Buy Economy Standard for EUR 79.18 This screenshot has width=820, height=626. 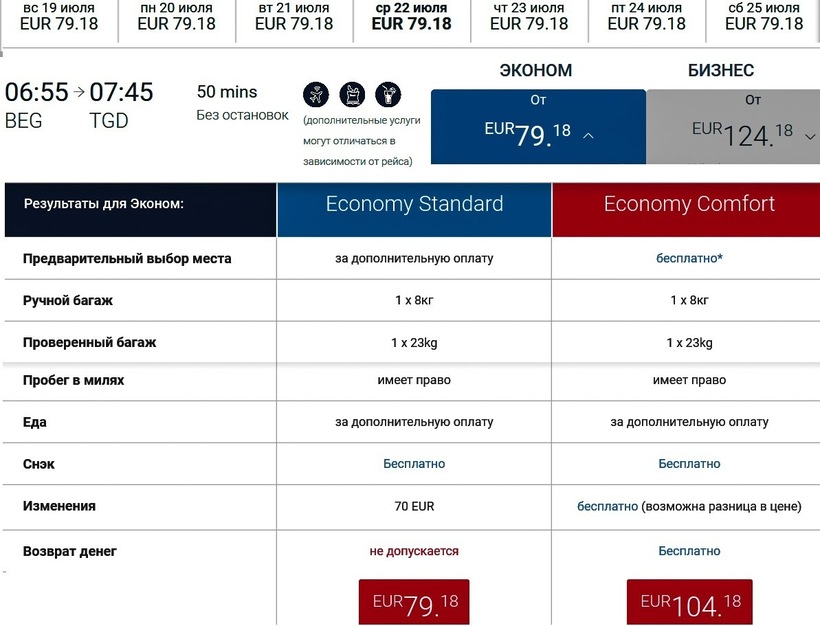coord(414,604)
